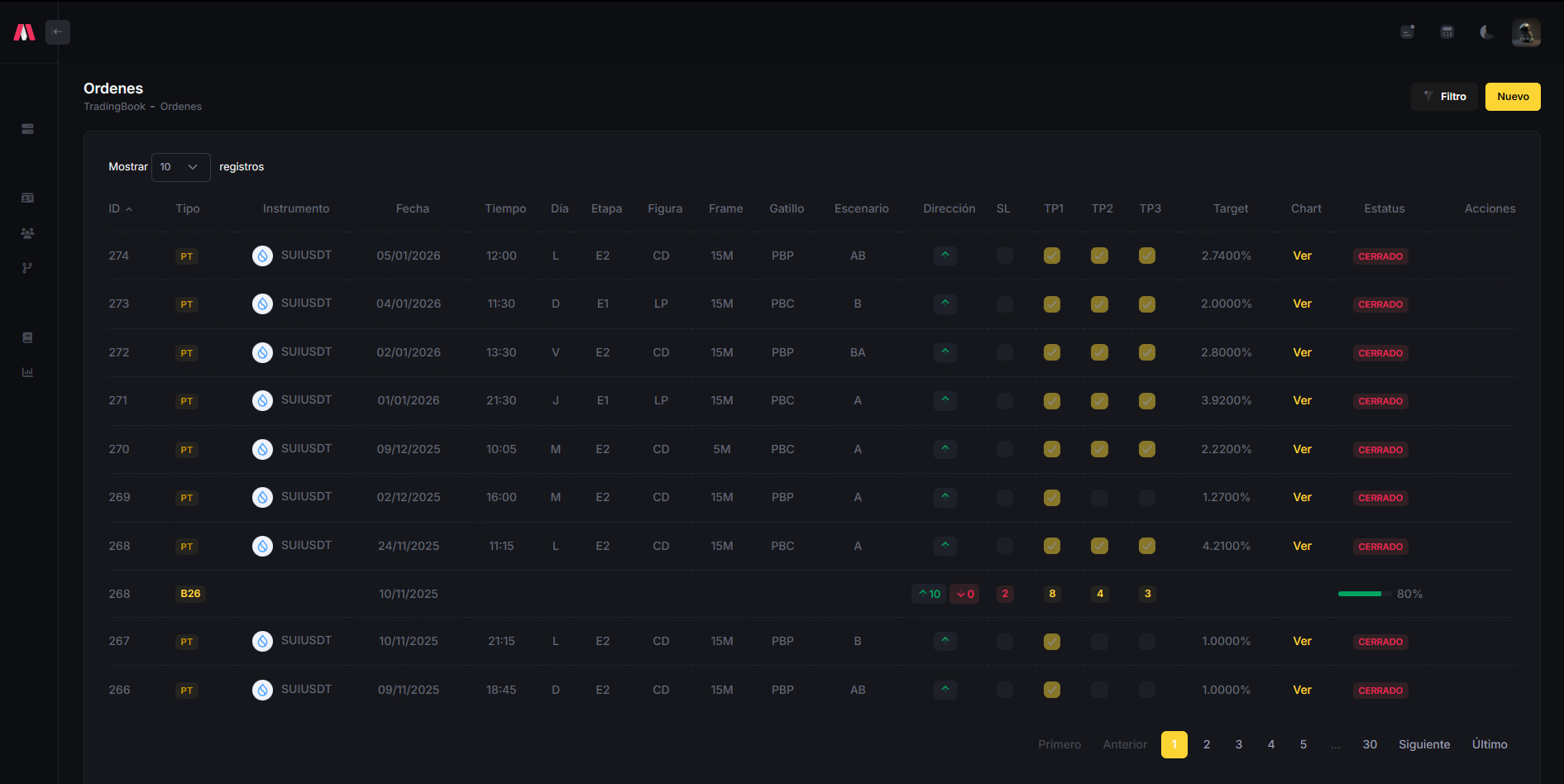Collapse the sidebar with the arrow button
The height and width of the screenshot is (784, 1564).
tap(58, 32)
